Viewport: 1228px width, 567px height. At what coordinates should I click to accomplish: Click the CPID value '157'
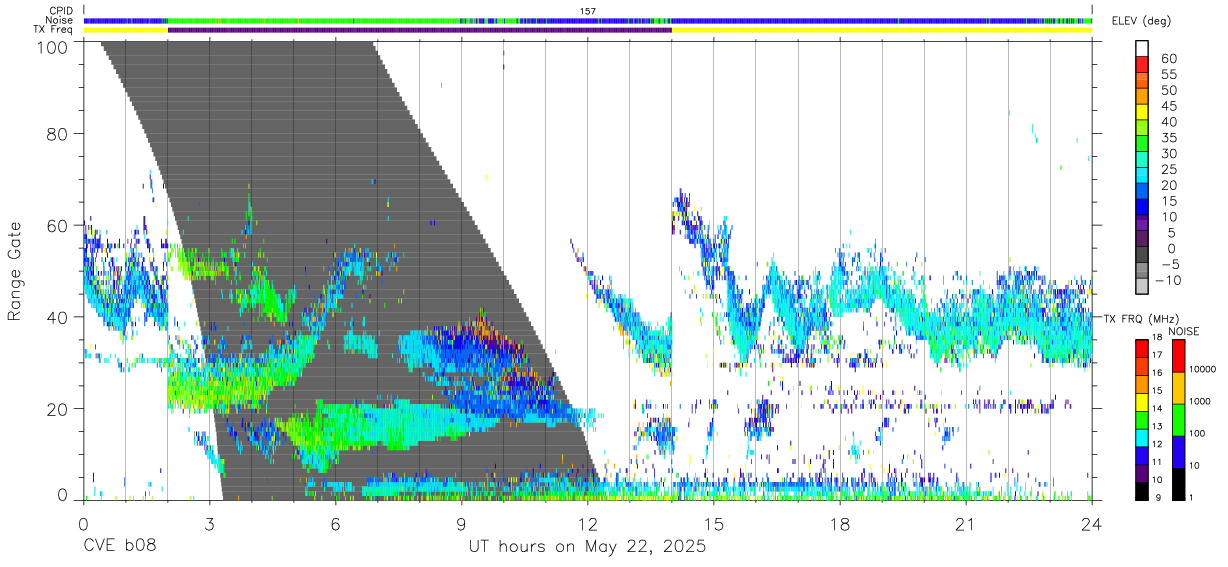pos(588,11)
